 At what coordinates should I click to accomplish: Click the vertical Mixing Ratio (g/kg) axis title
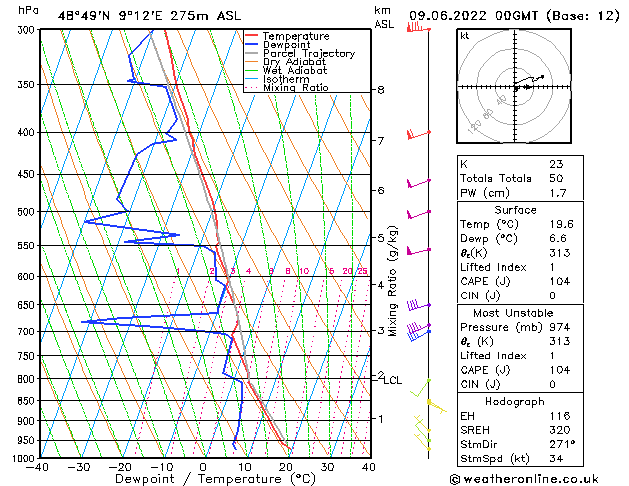point(393,281)
